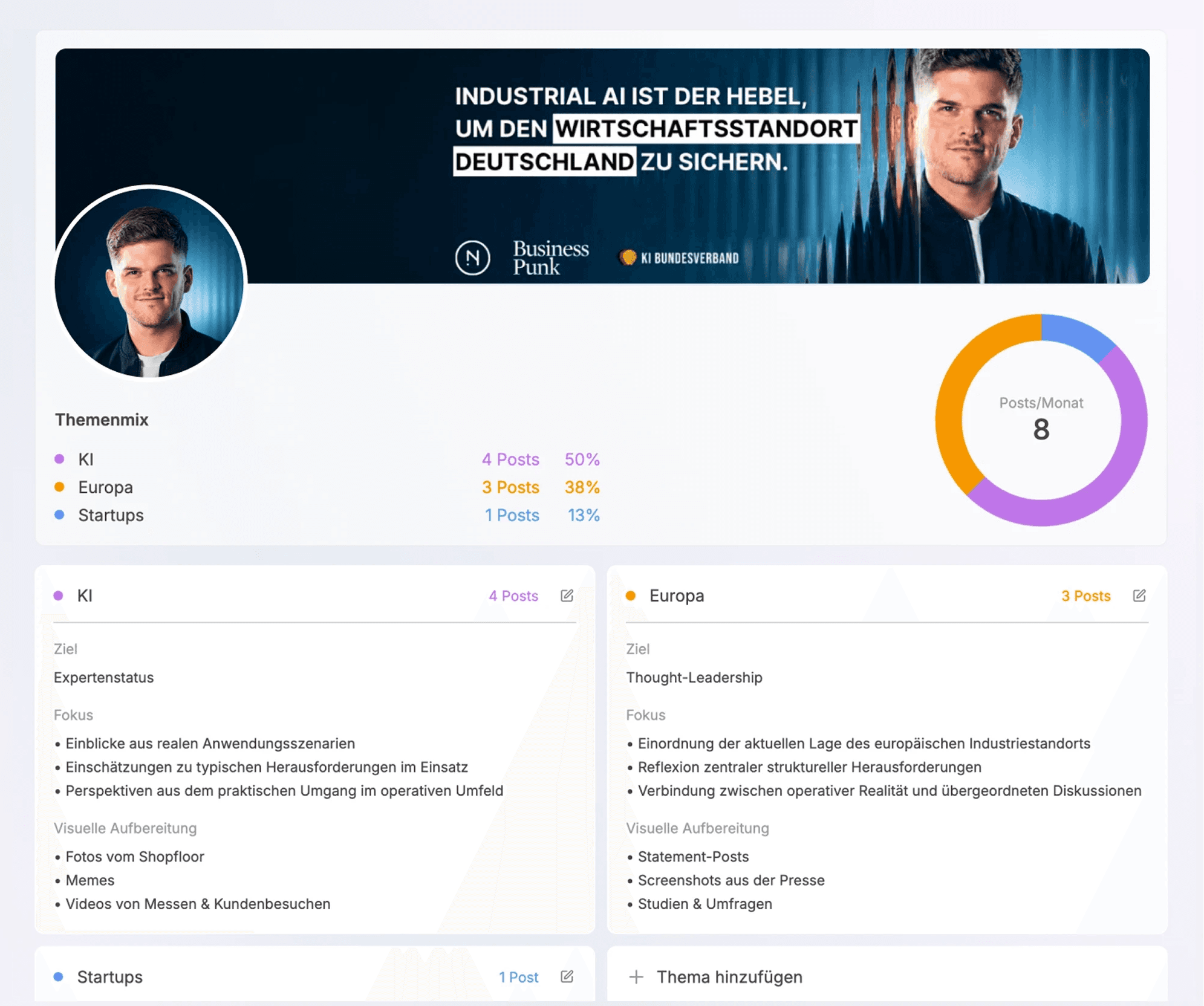Screen dimensions: 1204x1006
Task: Edit the Startups topic card
Action: coord(567,976)
